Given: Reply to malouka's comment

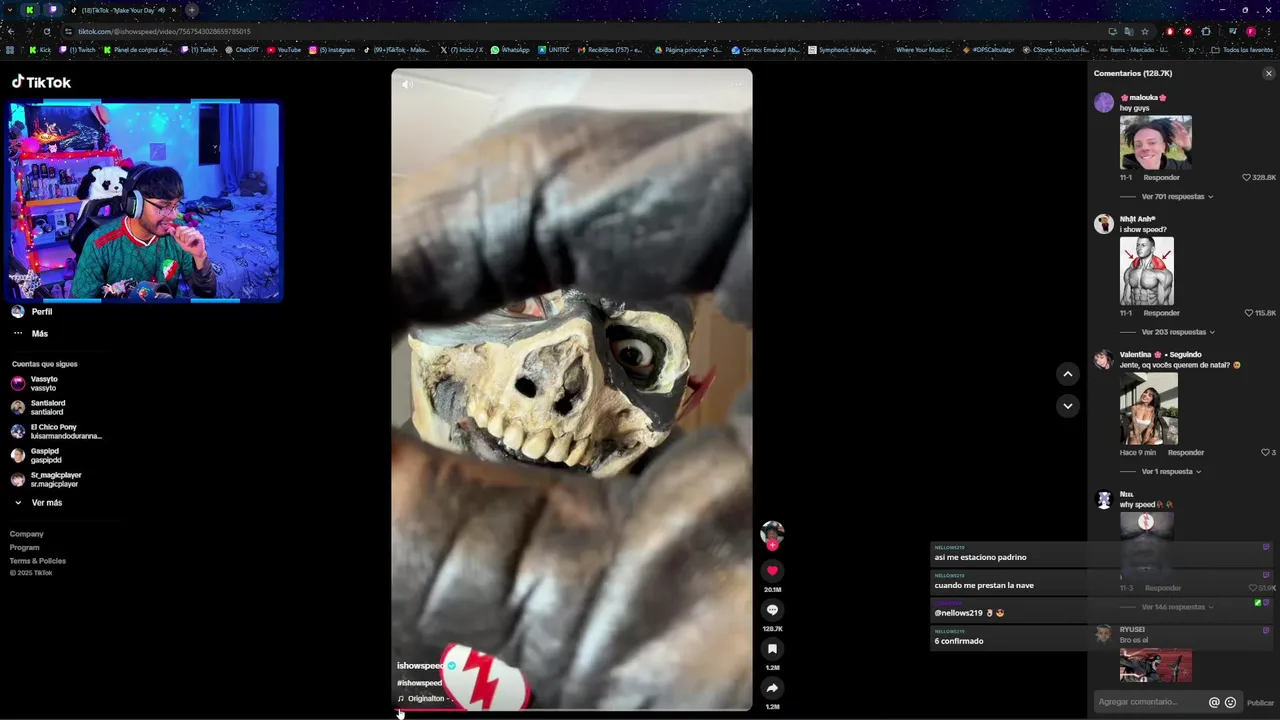Looking at the screenshot, I should (x=1162, y=177).
